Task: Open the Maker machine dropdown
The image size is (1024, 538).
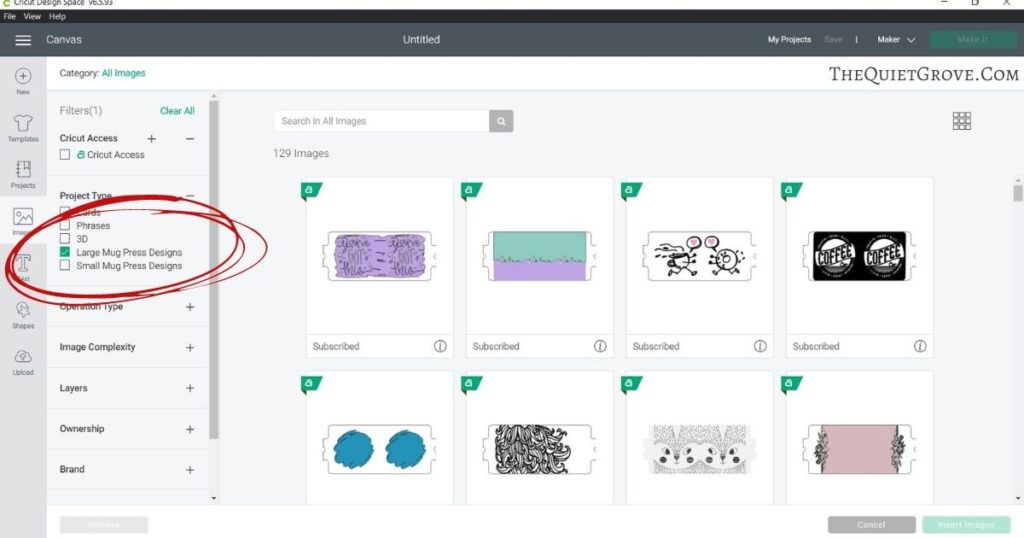Action: [896, 40]
